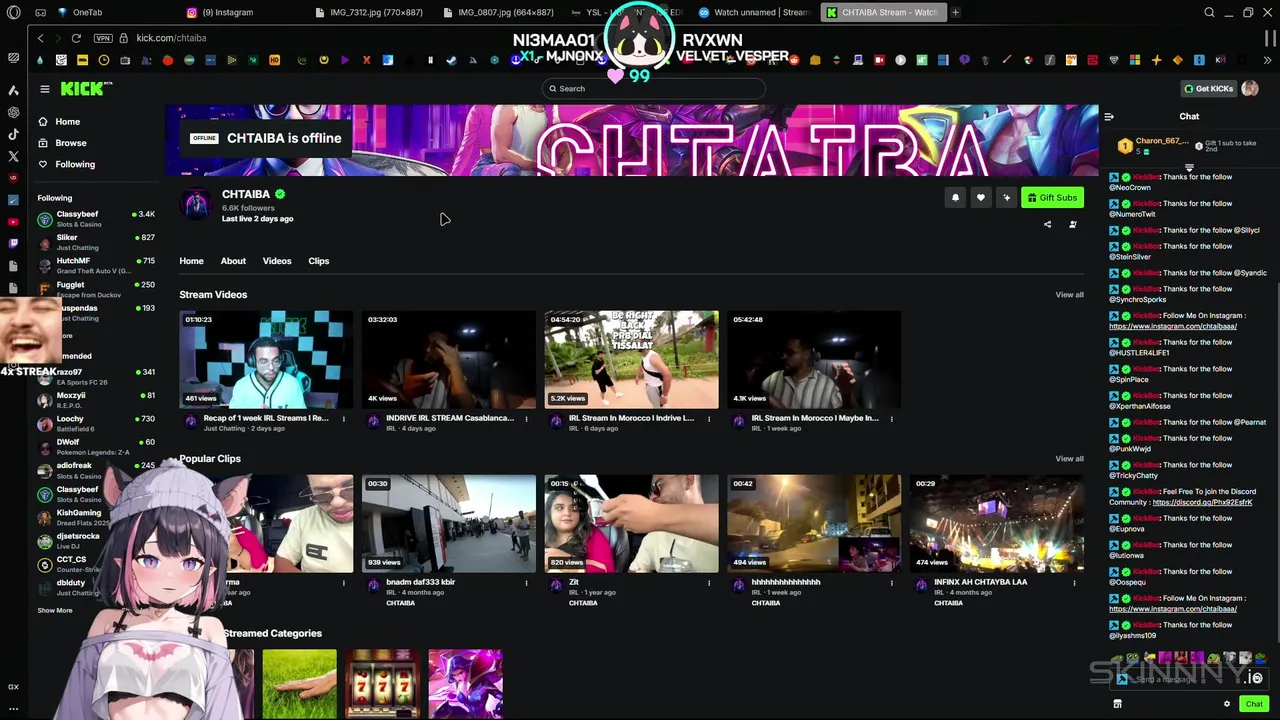The height and width of the screenshot is (720, 1280).
Task: Select the channel Home tab
Action: click(x=191, y=261)
